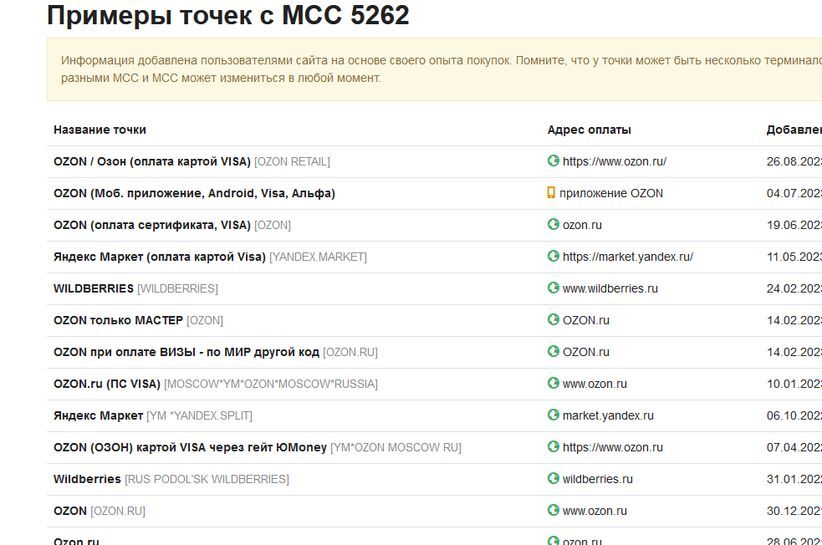Click globe icon in OZON (оплата сертификата, VISA) row
822x545 pixels.
pos(553,224)
